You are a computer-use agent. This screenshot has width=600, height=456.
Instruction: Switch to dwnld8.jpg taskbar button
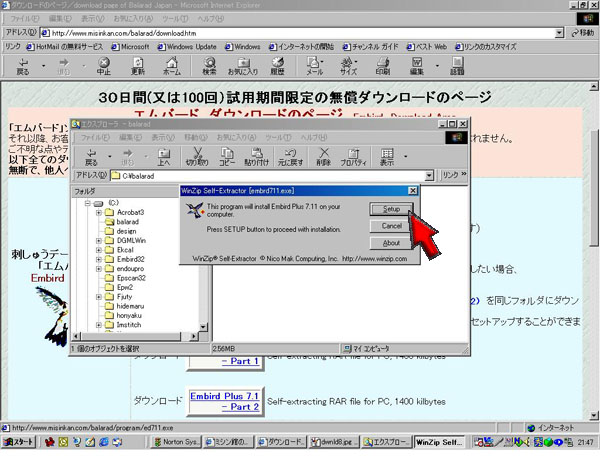(334, 442)
